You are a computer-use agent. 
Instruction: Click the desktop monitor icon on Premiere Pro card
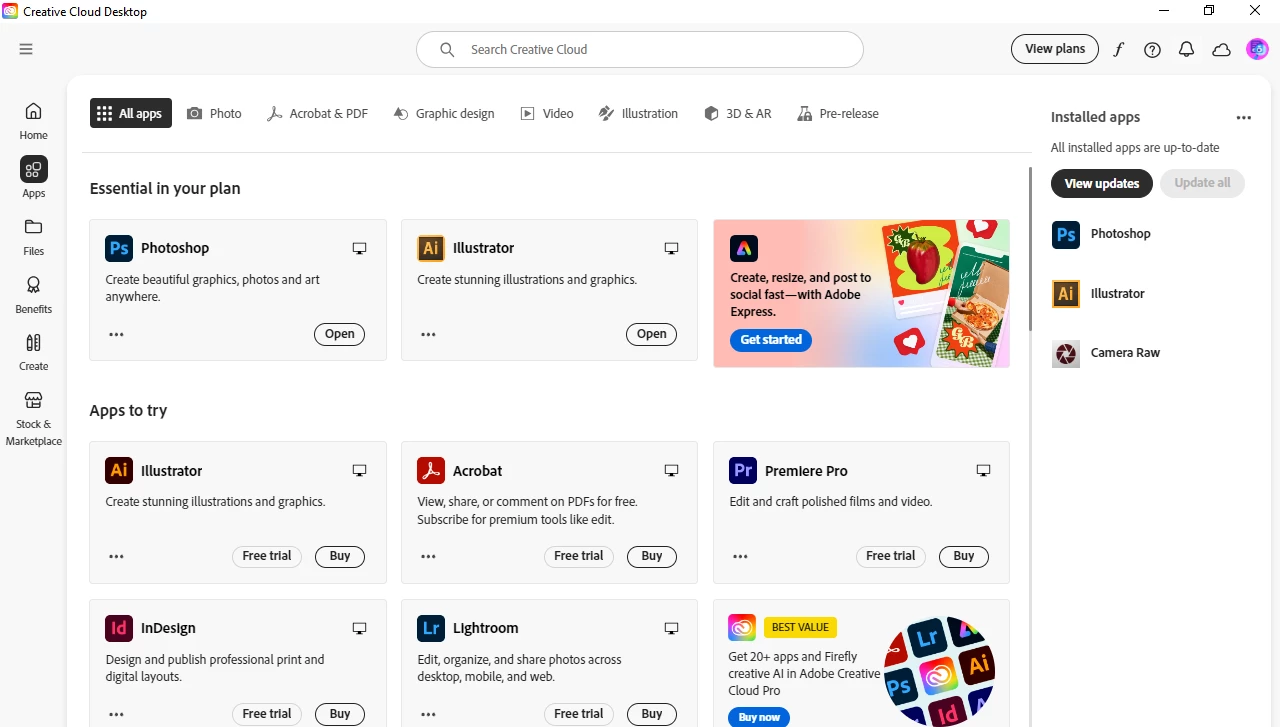click(983, 470)
